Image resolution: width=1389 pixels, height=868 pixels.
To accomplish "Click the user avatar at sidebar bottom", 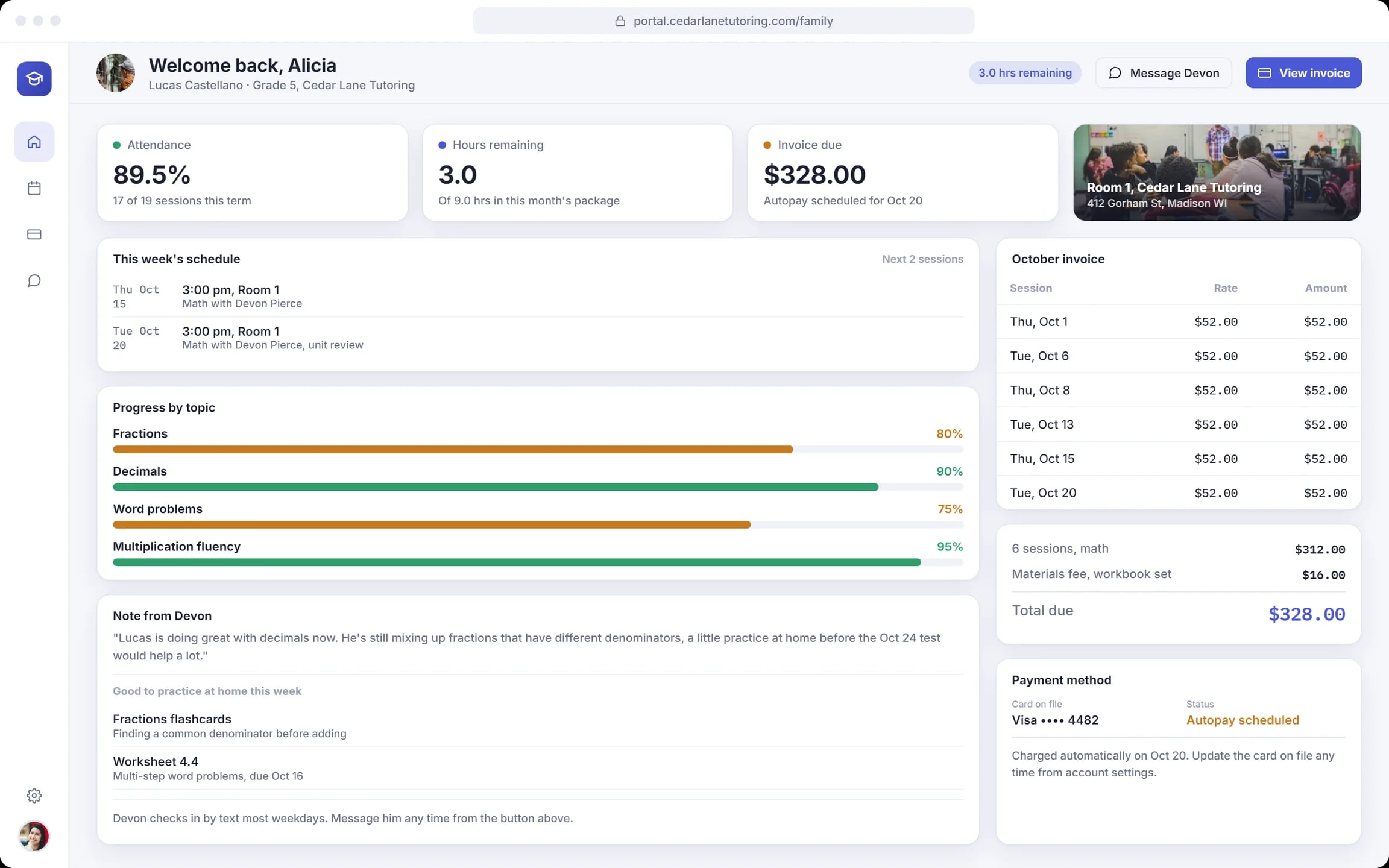I will 34,837.
